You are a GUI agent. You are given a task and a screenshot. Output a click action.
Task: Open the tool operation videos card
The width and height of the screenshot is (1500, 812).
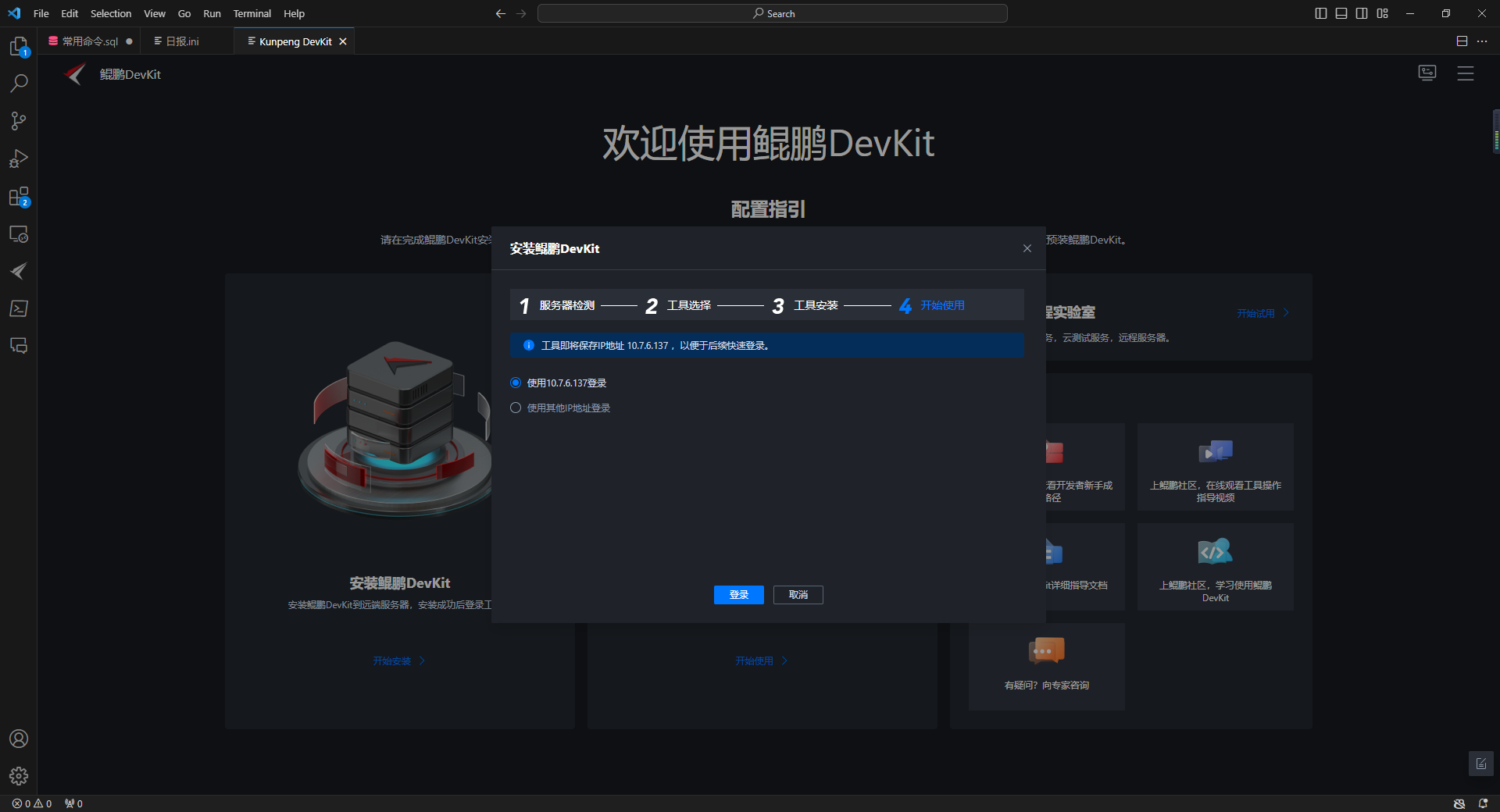pyautogui.click(x=1216, y=467)
